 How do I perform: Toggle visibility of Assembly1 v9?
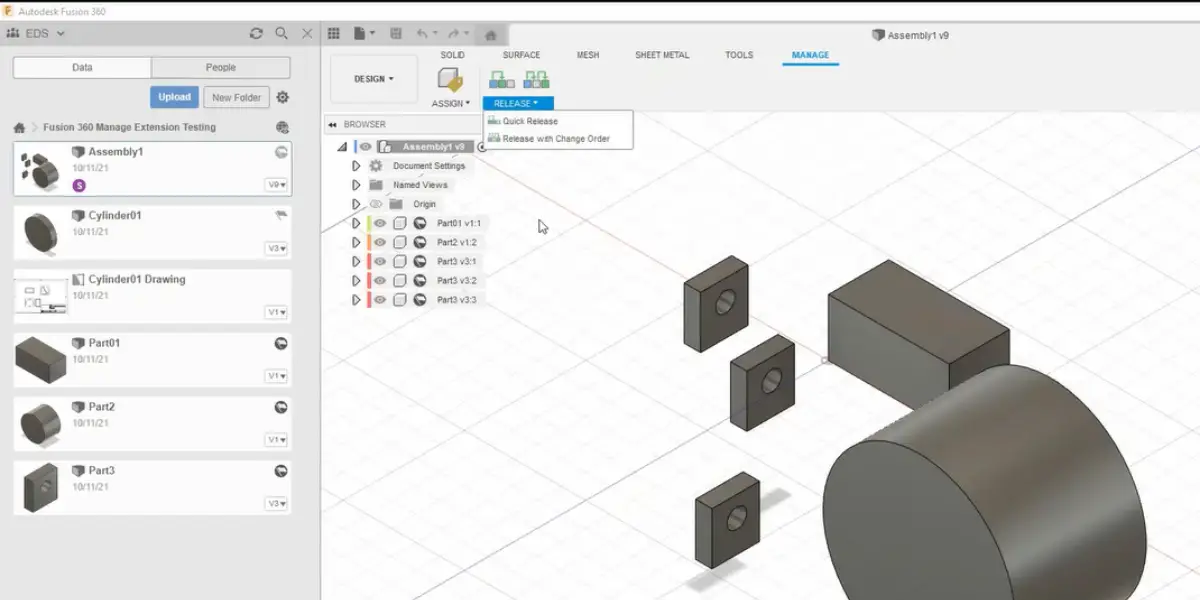point(366,147)
